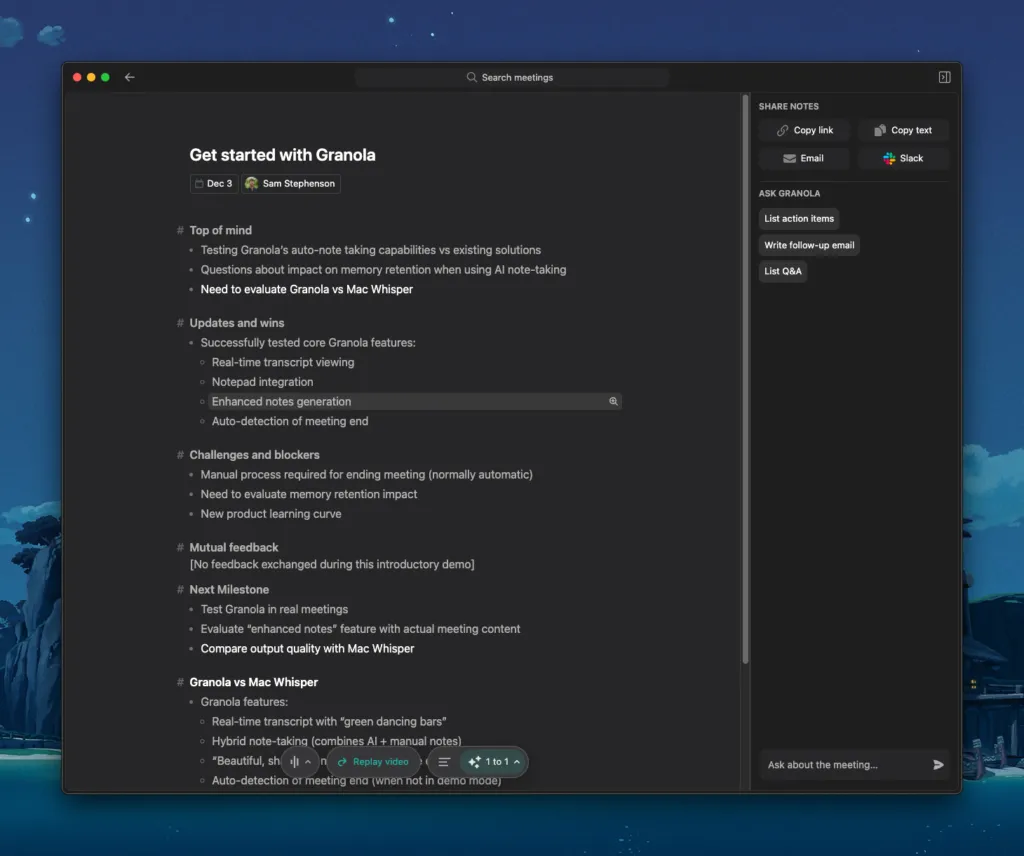The image size is (1024, 856).
Task: Copy text of the notes
Action: point(903,130)
